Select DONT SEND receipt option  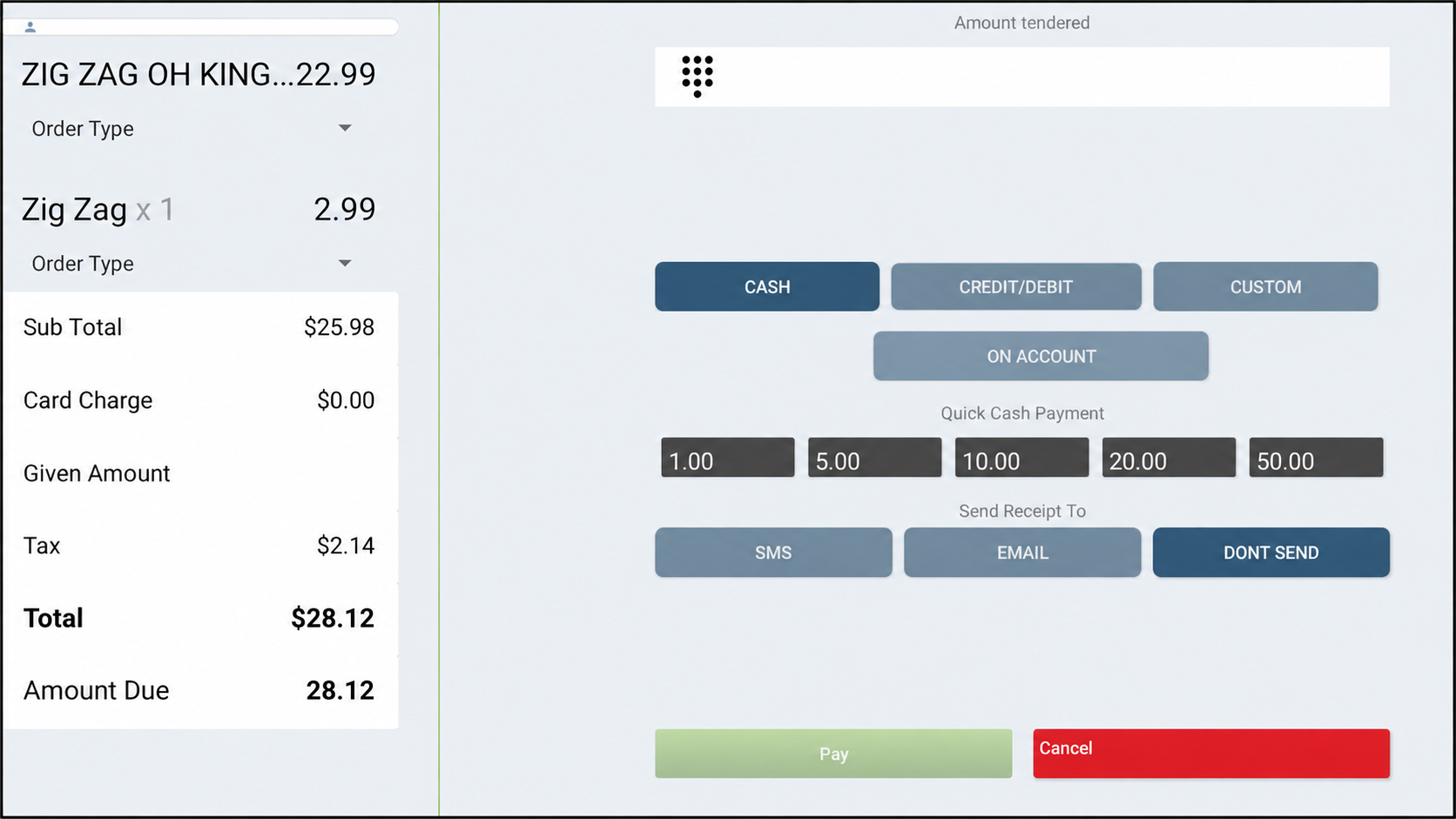[x=1271, y=553]
